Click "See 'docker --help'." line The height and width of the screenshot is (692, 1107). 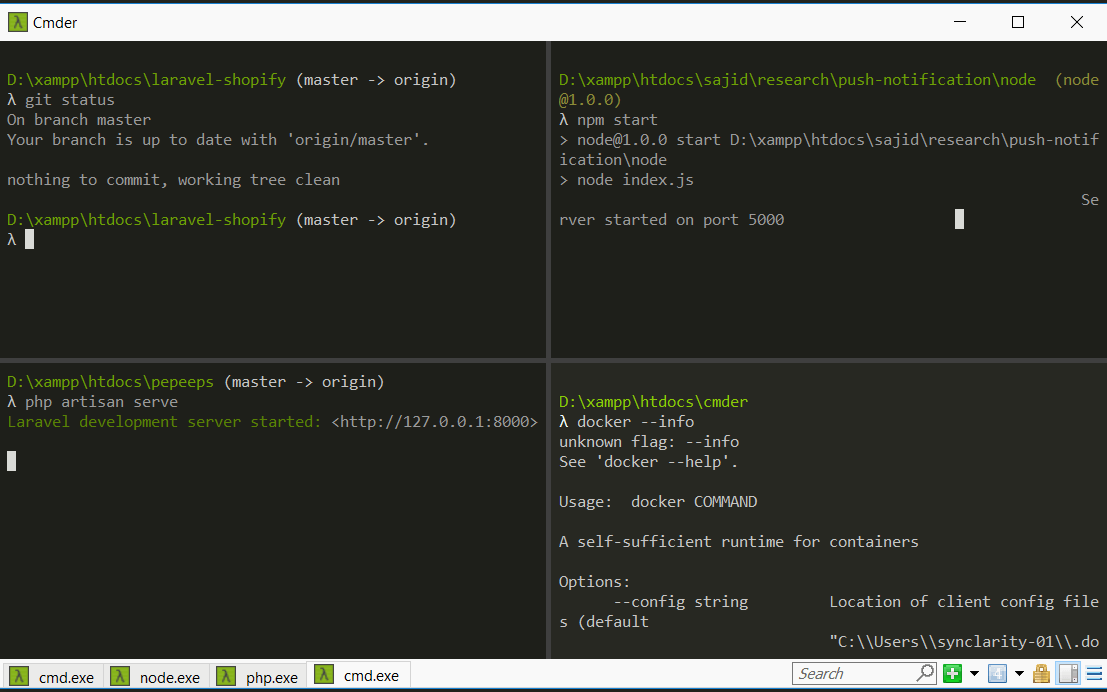pos(648,462)
